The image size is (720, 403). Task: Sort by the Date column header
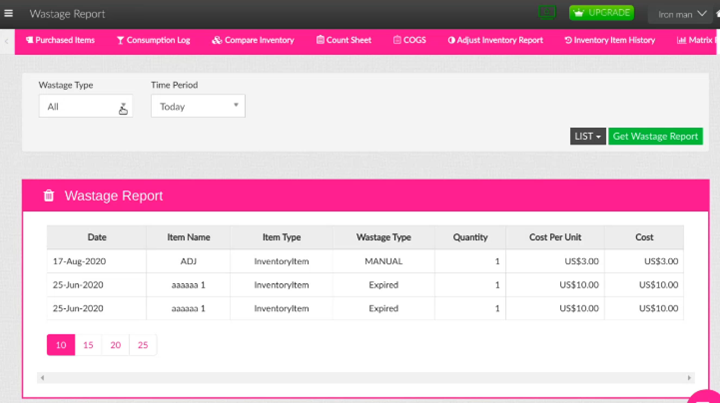[97, 237]
